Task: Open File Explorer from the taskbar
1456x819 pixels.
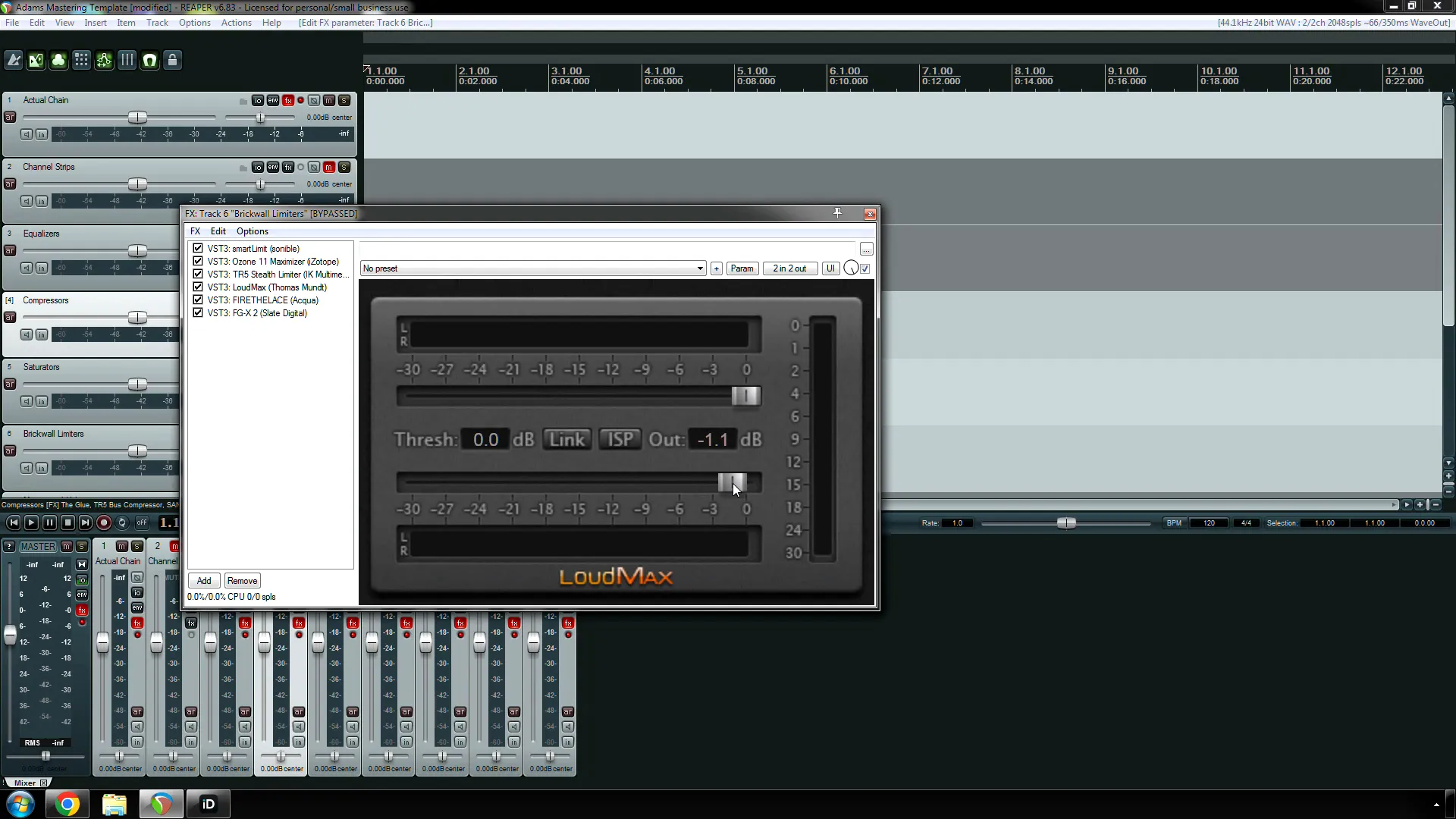Action: click(x=114, y=804)
